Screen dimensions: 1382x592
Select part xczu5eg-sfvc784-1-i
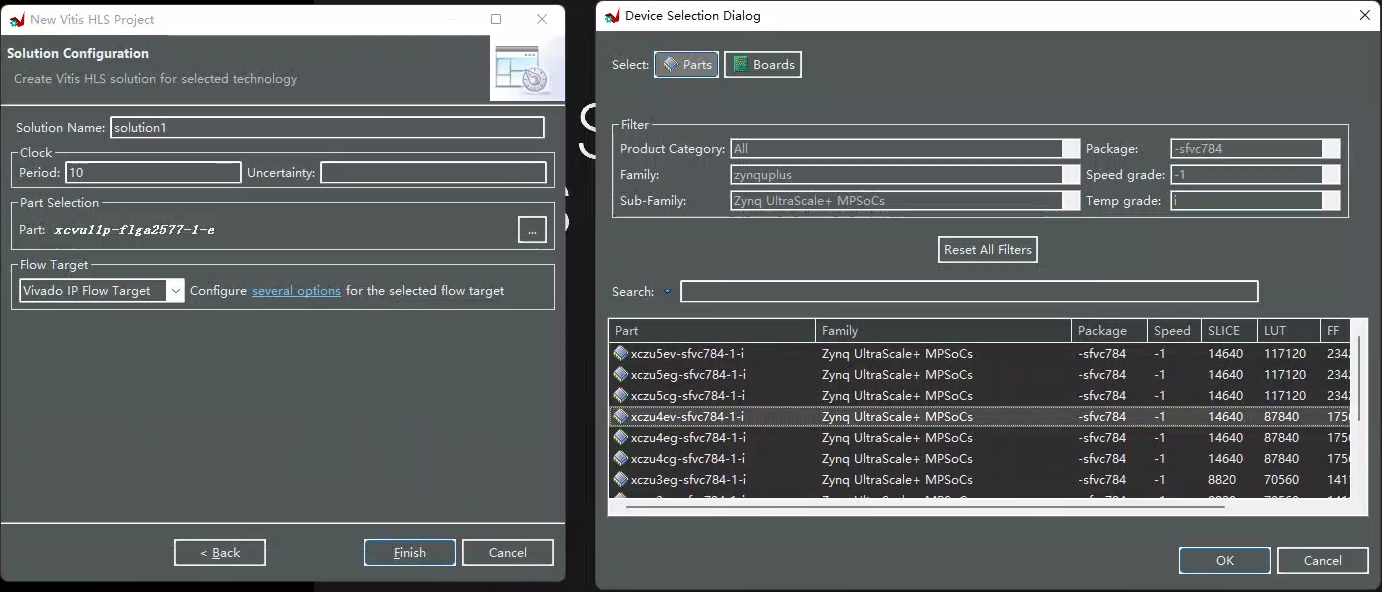tap(980, 375)
